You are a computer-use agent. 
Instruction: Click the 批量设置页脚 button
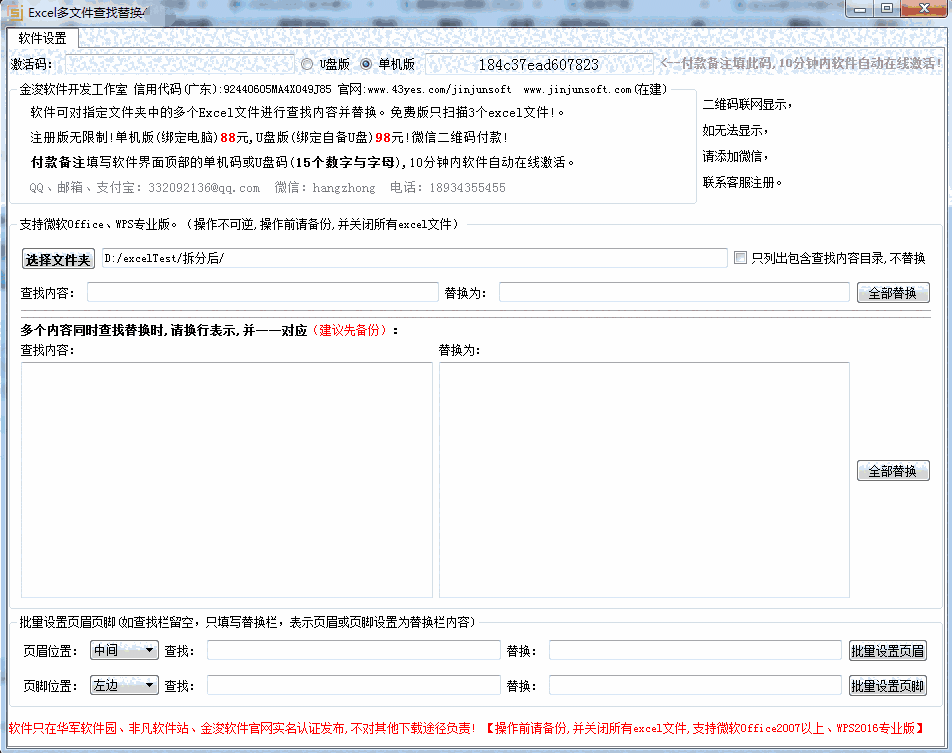pyautogui.click(x=887, y=685)
